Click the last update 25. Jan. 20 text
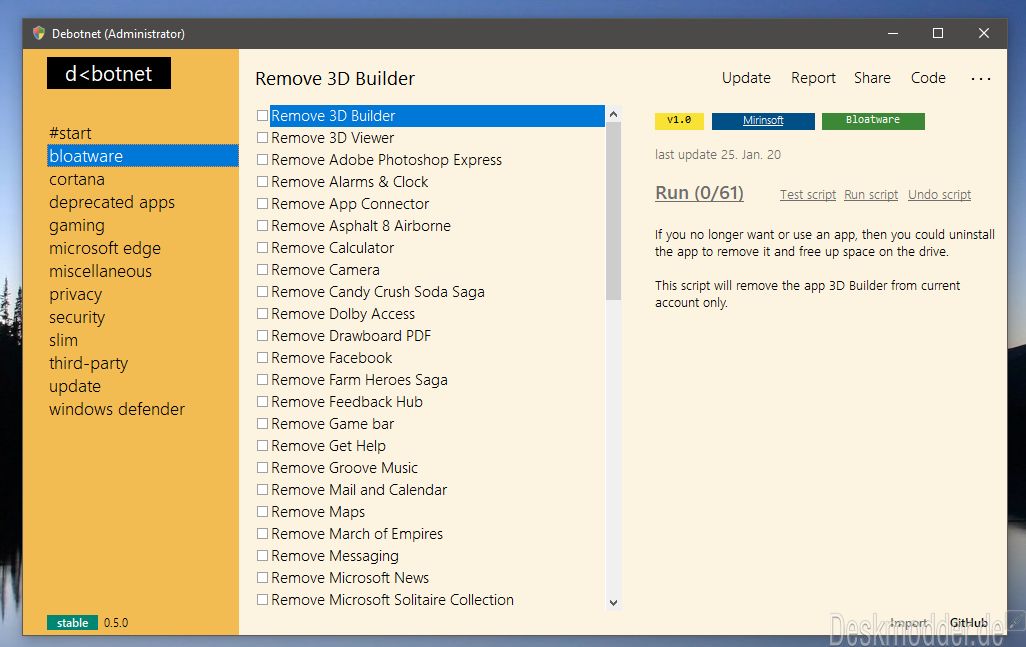 pos(718,155)
